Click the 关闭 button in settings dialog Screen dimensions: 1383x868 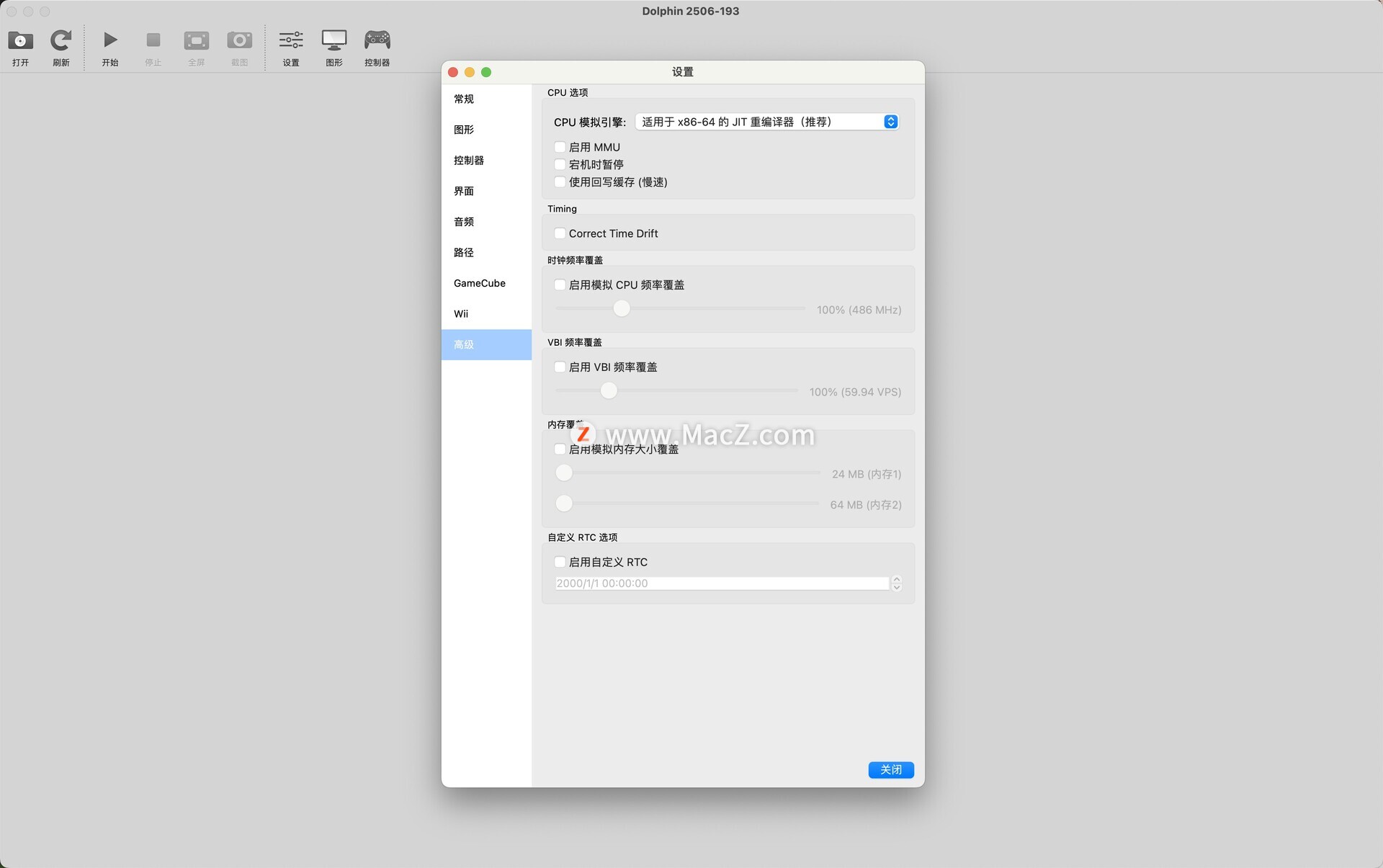891,769
